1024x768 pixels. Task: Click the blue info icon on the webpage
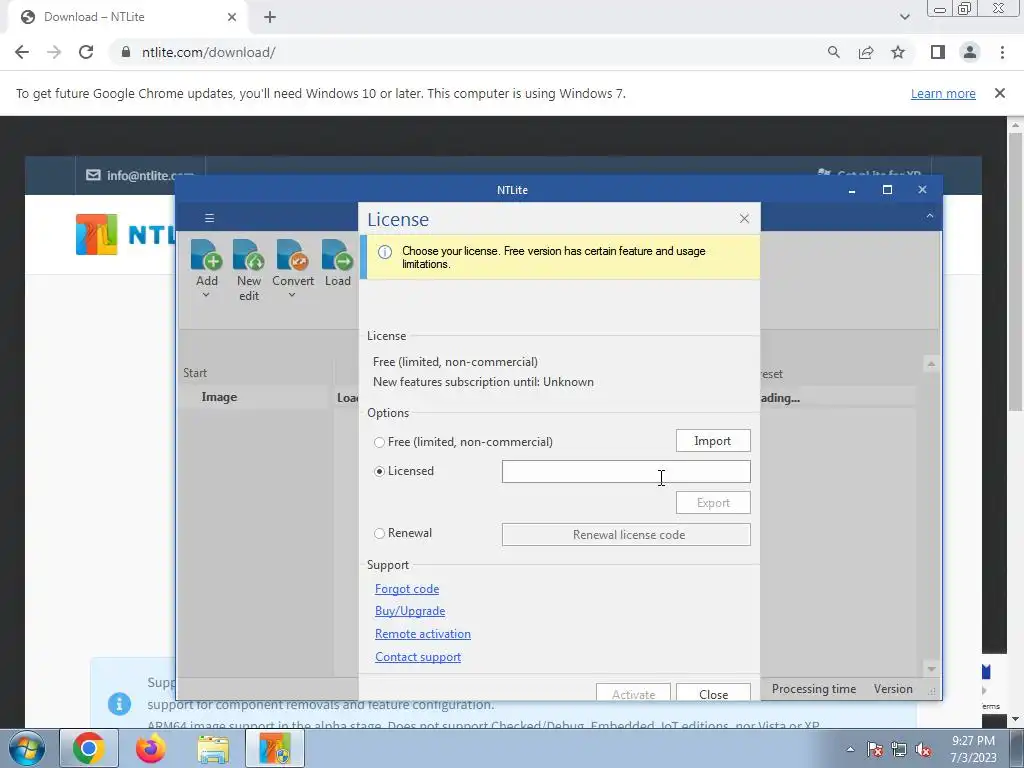(119, 704)
